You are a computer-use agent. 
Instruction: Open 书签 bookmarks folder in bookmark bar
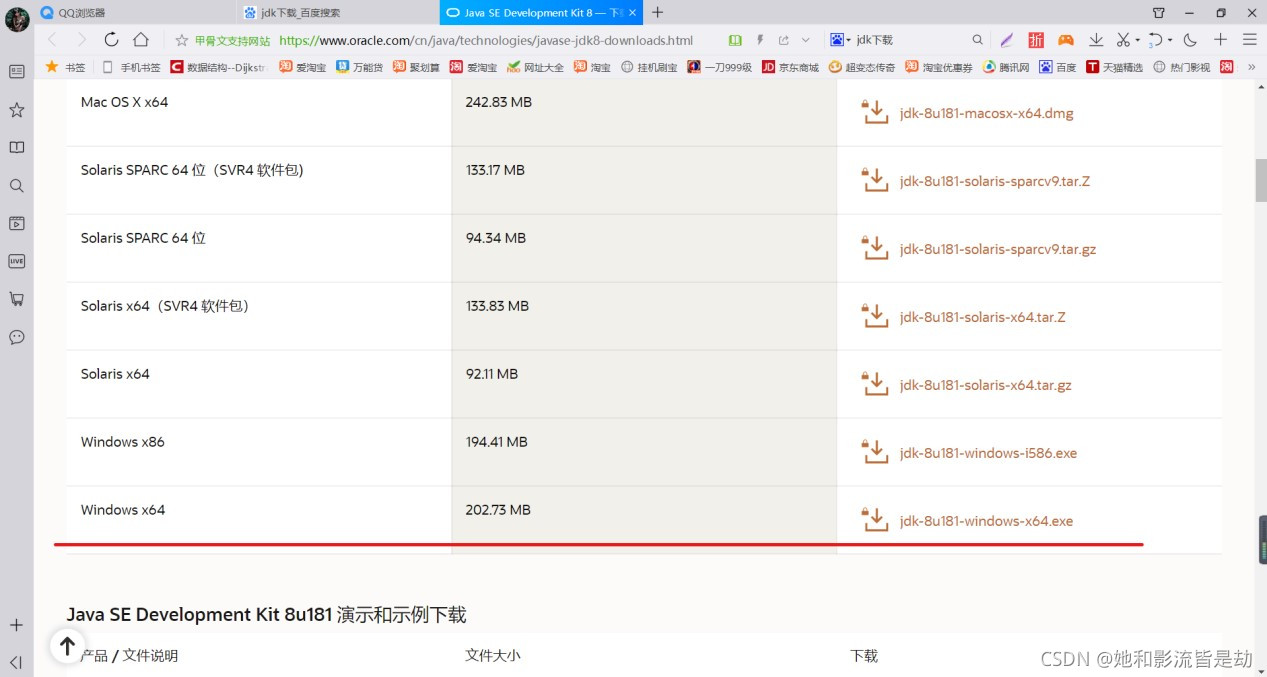pos(65,67)
